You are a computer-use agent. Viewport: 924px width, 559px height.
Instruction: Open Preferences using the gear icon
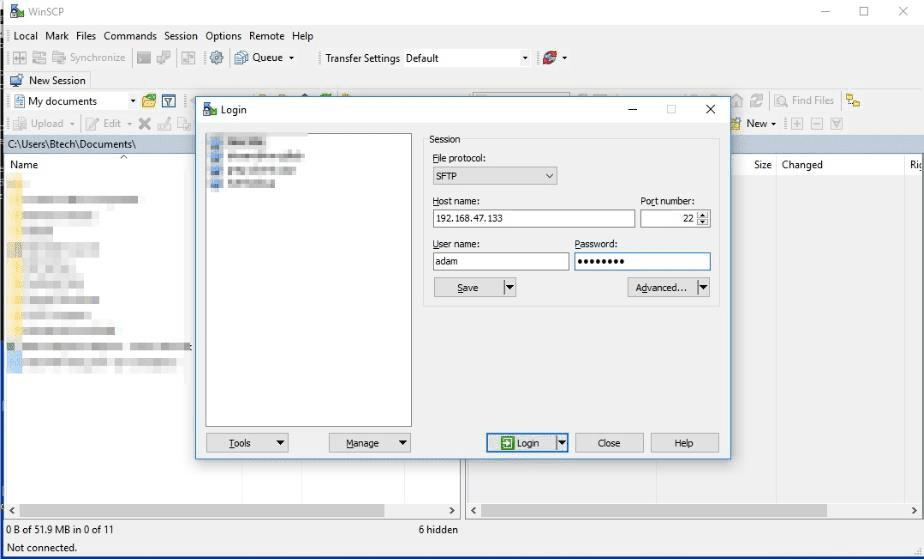[x=216, y=58]
